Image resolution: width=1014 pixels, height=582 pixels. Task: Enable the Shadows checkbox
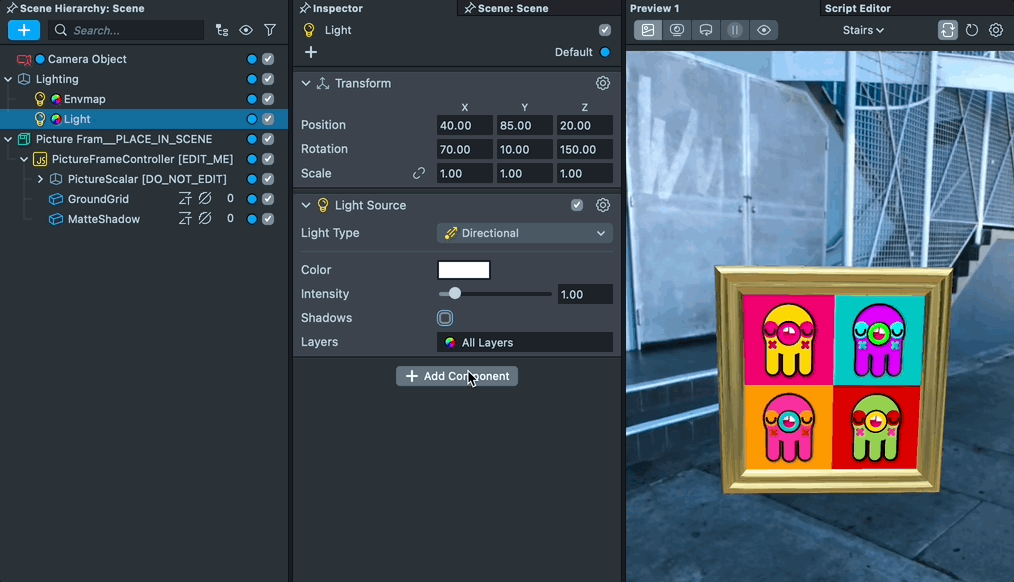tap(445, 318)
